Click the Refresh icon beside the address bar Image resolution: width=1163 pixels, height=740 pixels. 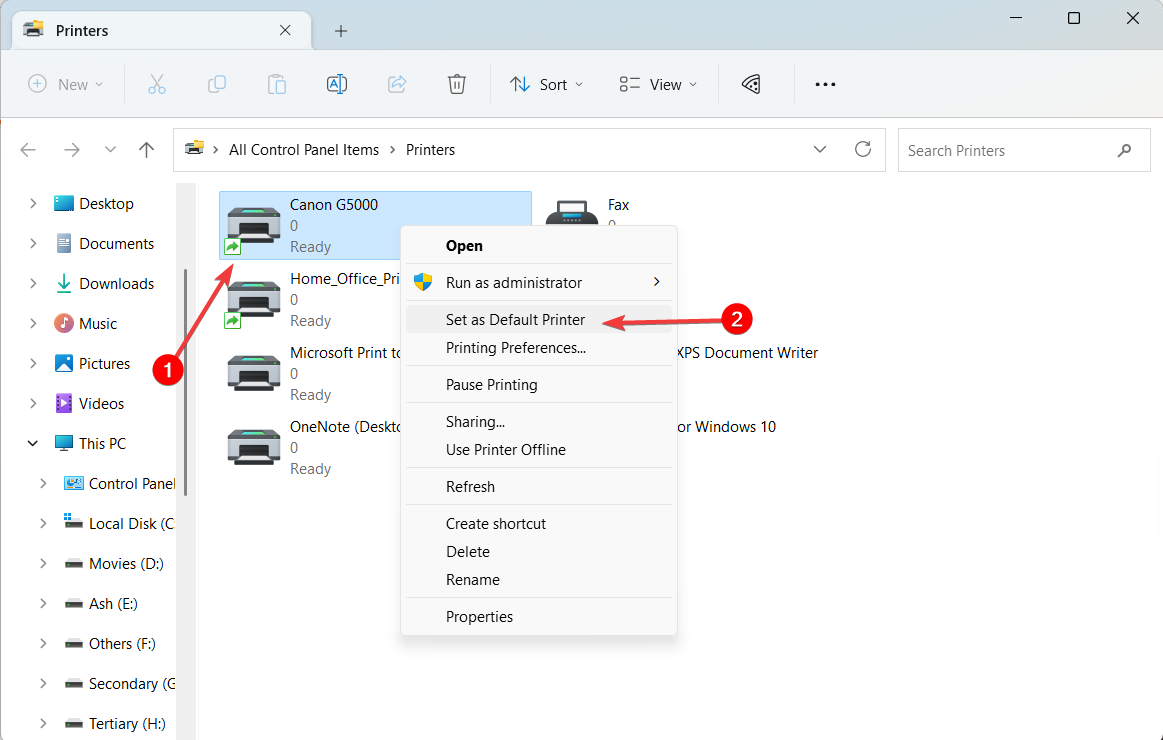[863, 149]
